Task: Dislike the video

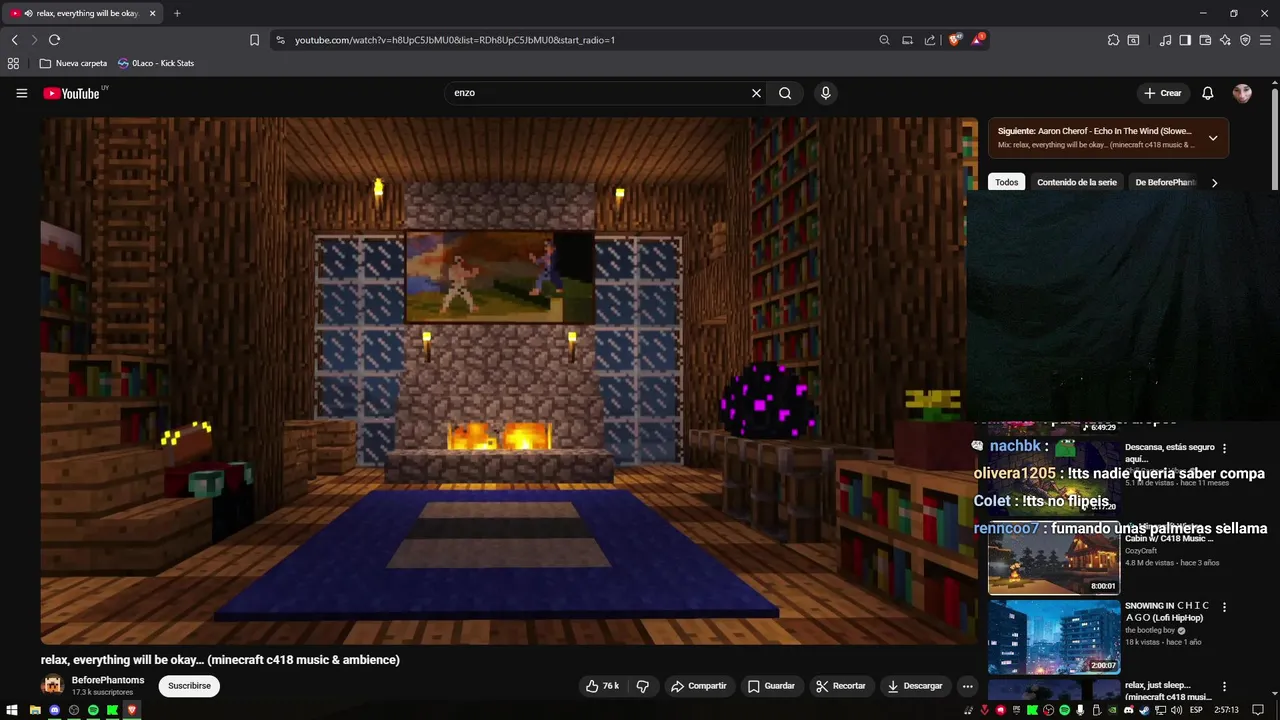Action: point(643,686)
